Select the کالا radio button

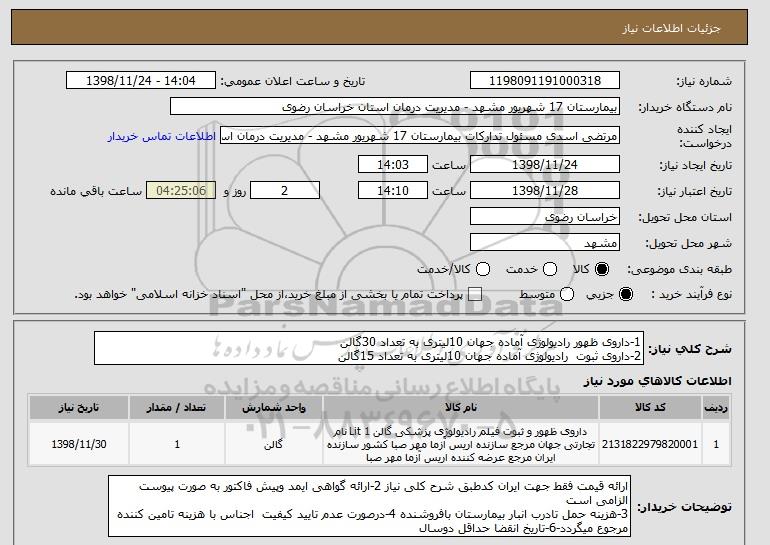[602, 269]
